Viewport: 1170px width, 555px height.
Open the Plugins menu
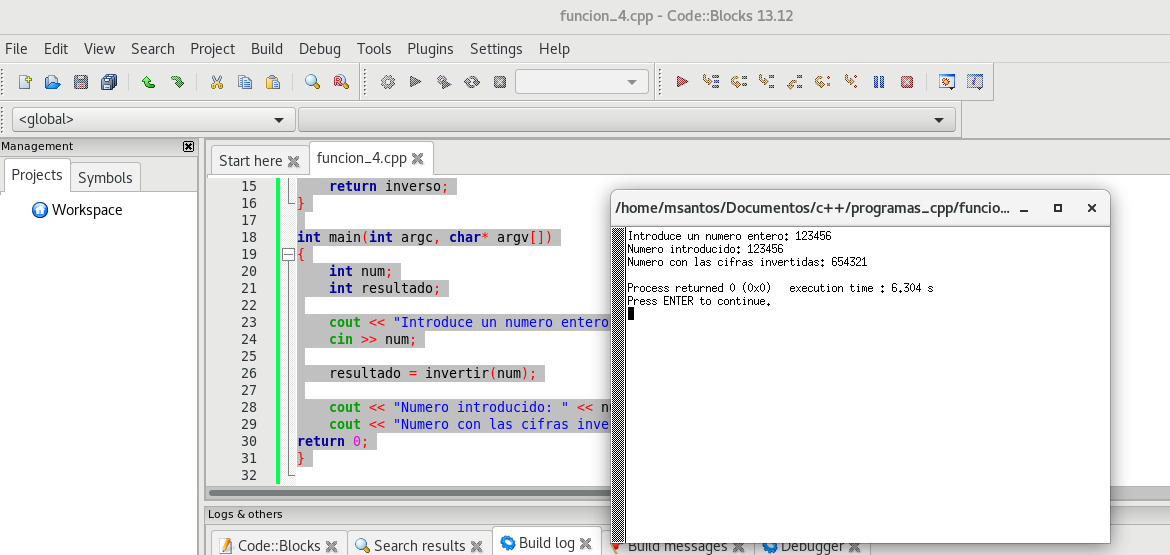click(430, 49)
